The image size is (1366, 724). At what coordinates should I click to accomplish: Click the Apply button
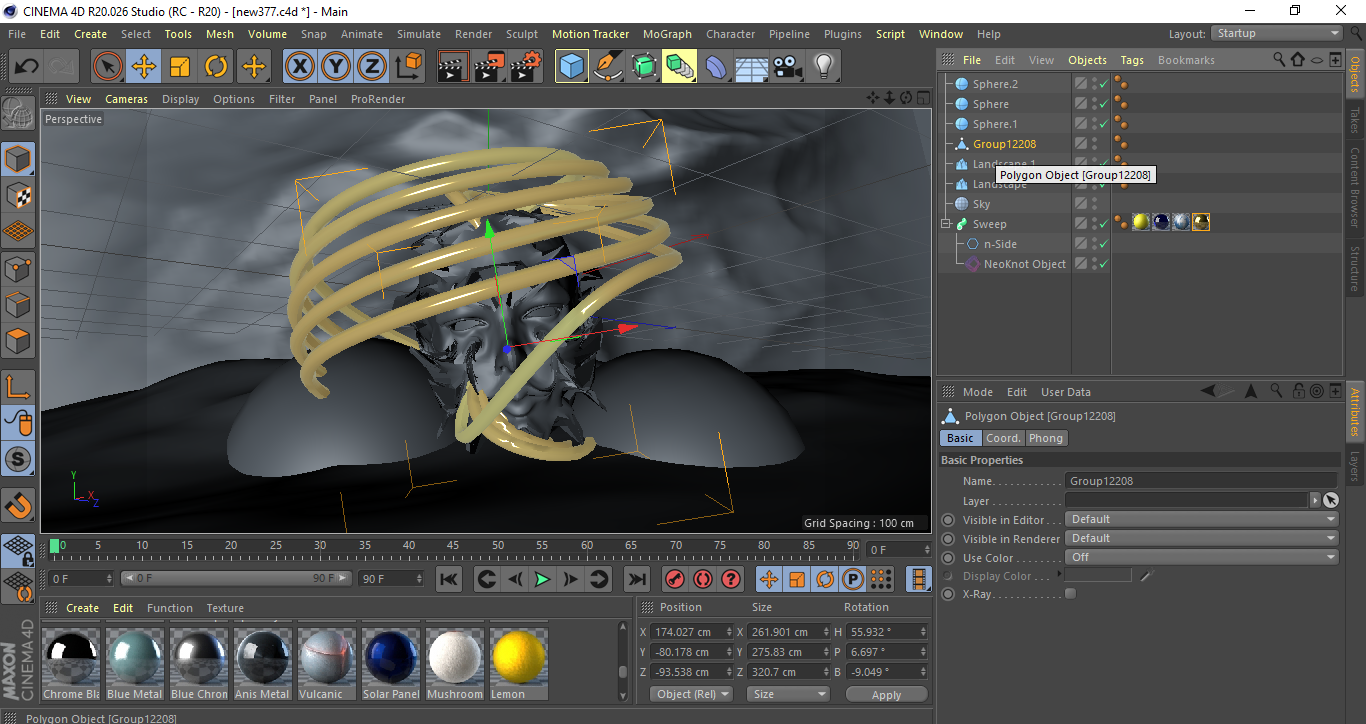886,694
